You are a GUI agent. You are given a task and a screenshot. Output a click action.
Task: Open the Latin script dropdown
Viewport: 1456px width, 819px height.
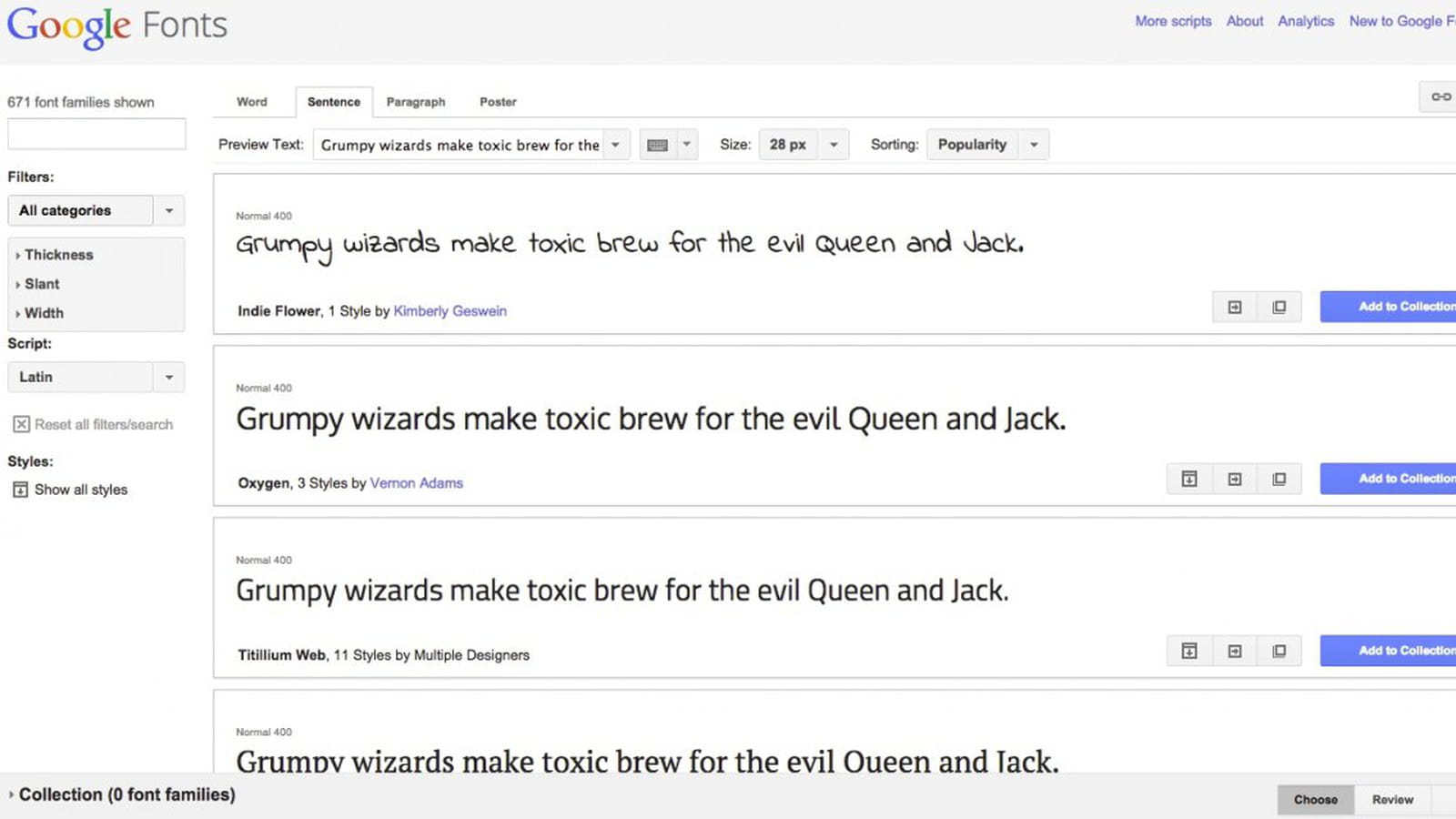click(96, 377)
